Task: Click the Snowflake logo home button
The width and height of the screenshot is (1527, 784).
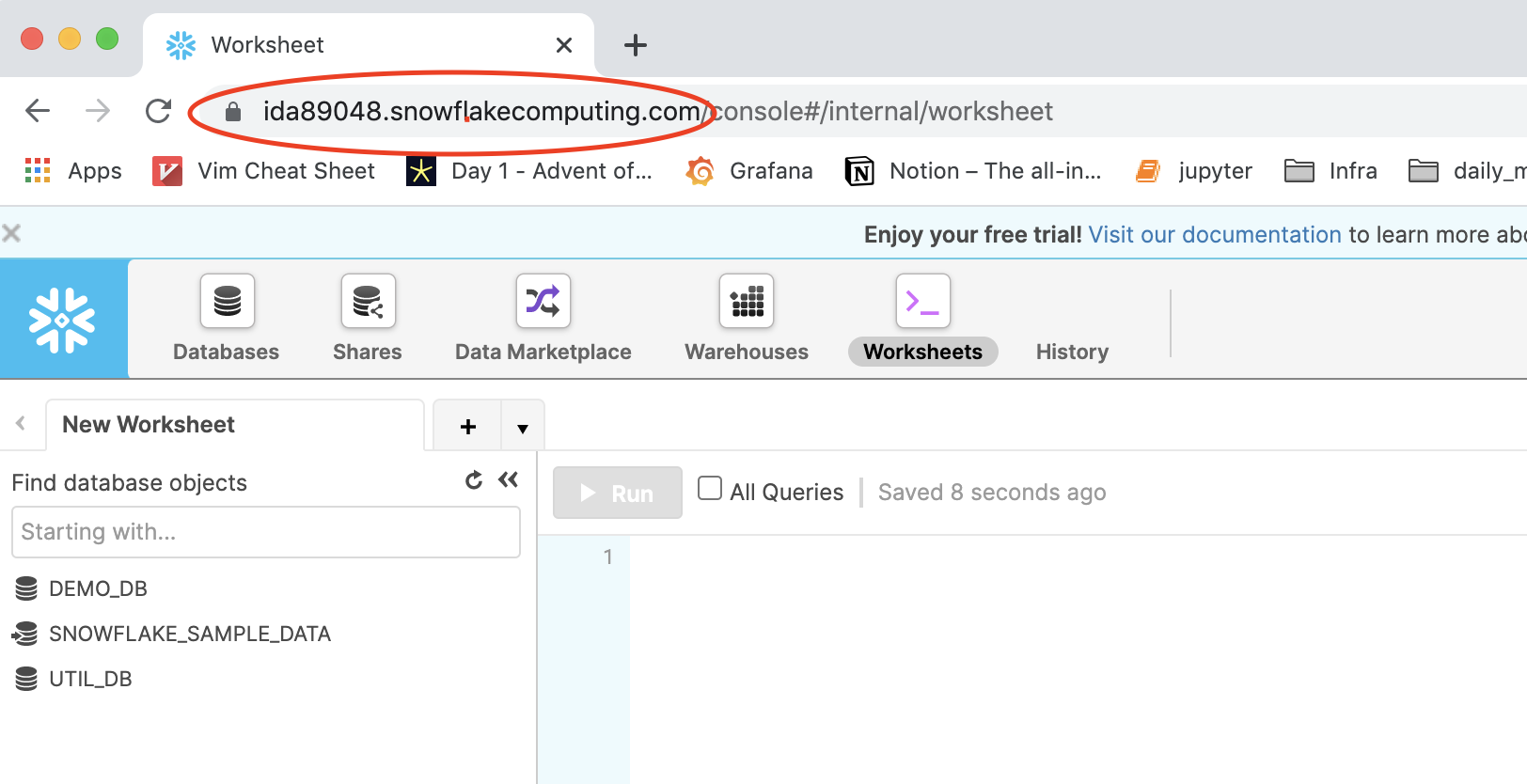Action: pos(63,320)
